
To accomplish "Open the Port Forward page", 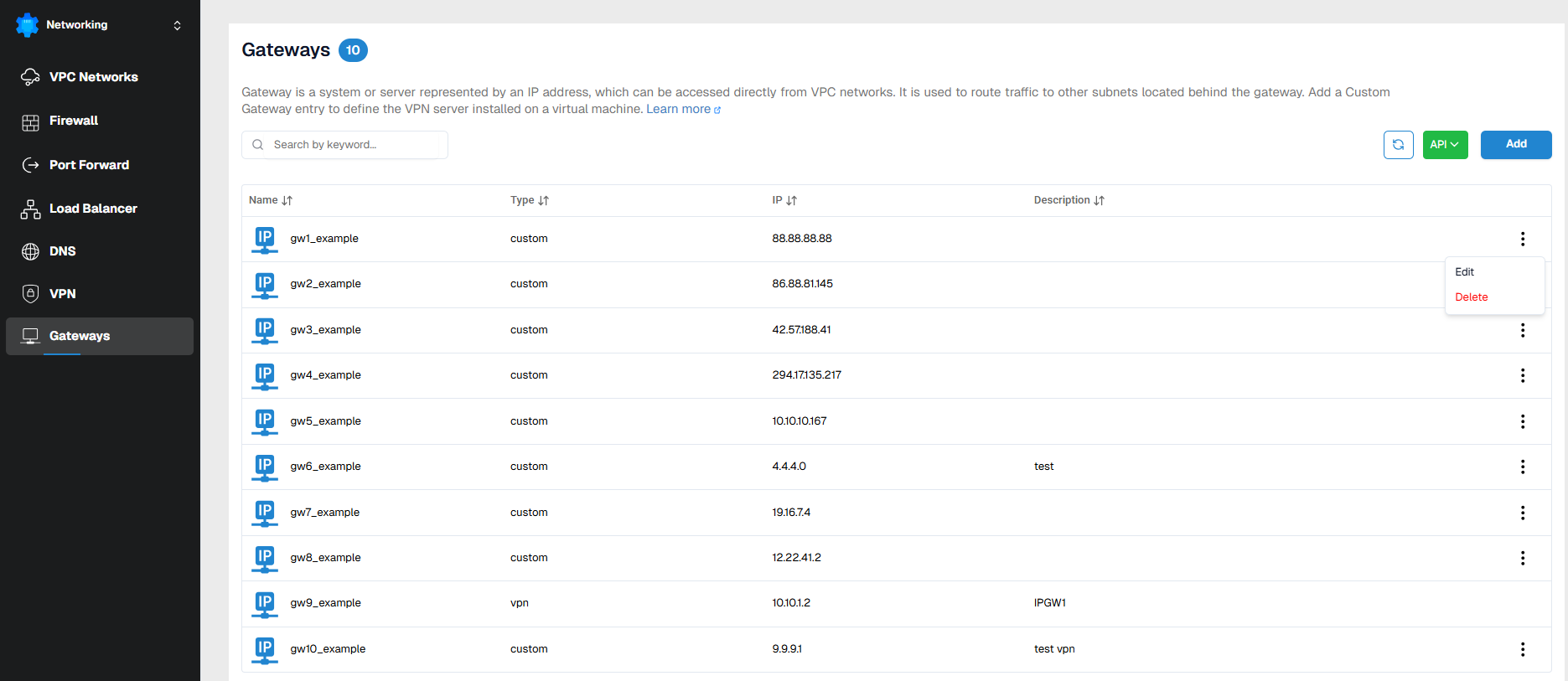I will 89,165.
